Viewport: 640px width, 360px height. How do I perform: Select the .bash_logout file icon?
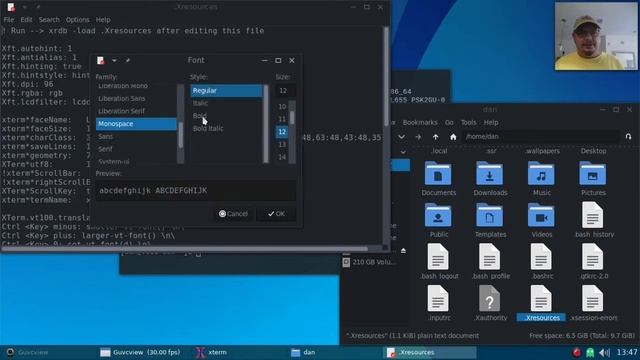click(x=438, y=257)
